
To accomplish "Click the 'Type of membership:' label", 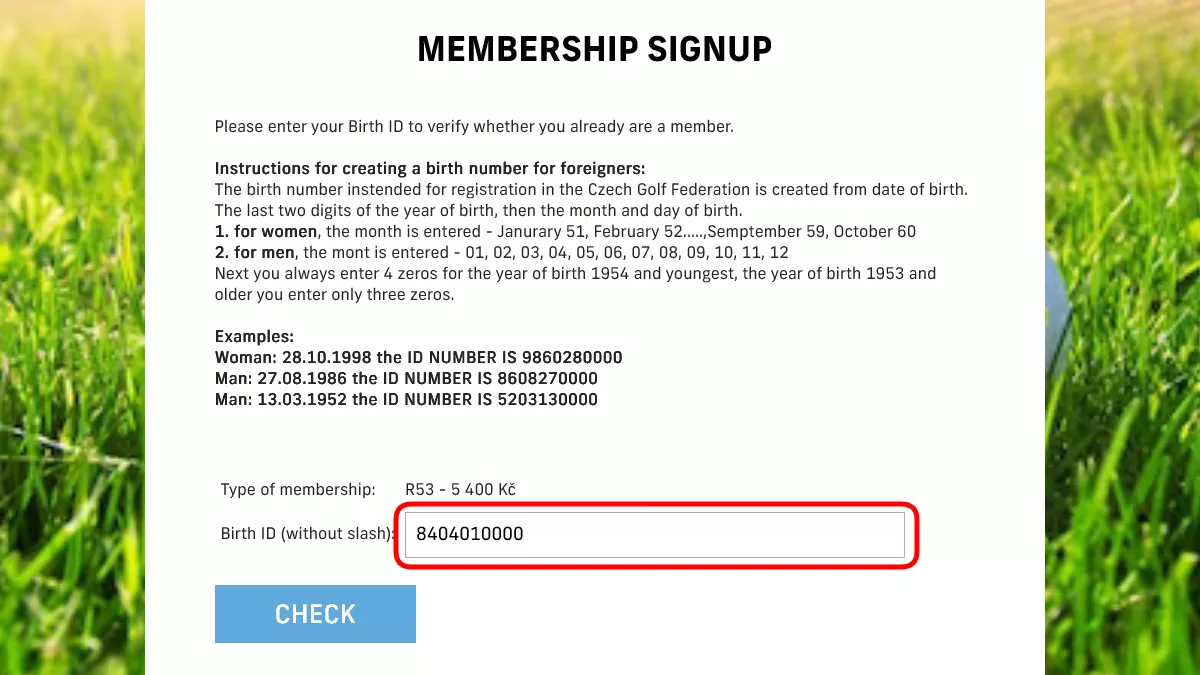I will click(x=298, y=490).
